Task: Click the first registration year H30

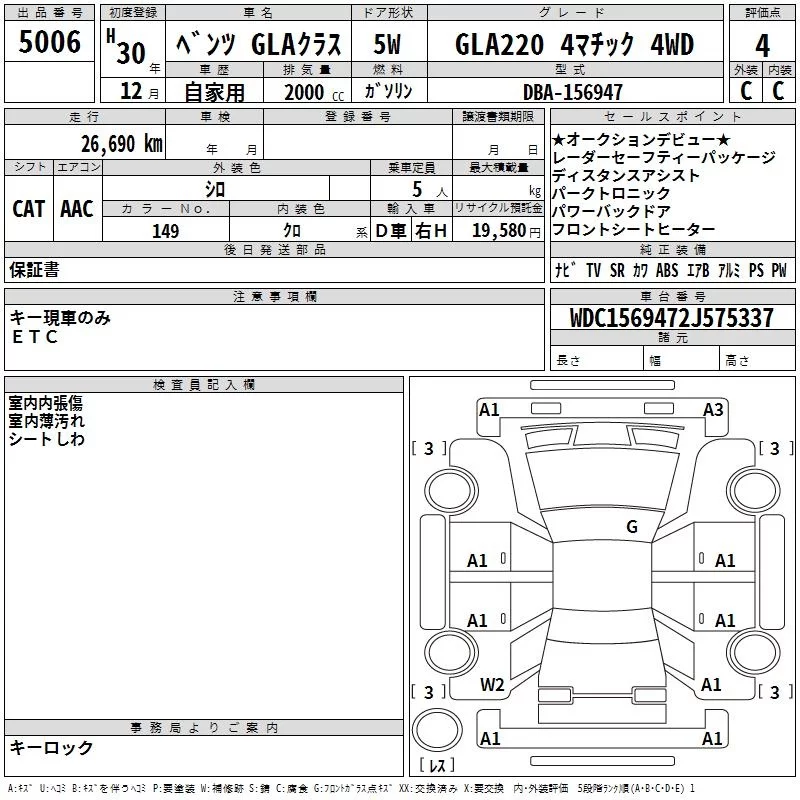Action: pos(126,47)
